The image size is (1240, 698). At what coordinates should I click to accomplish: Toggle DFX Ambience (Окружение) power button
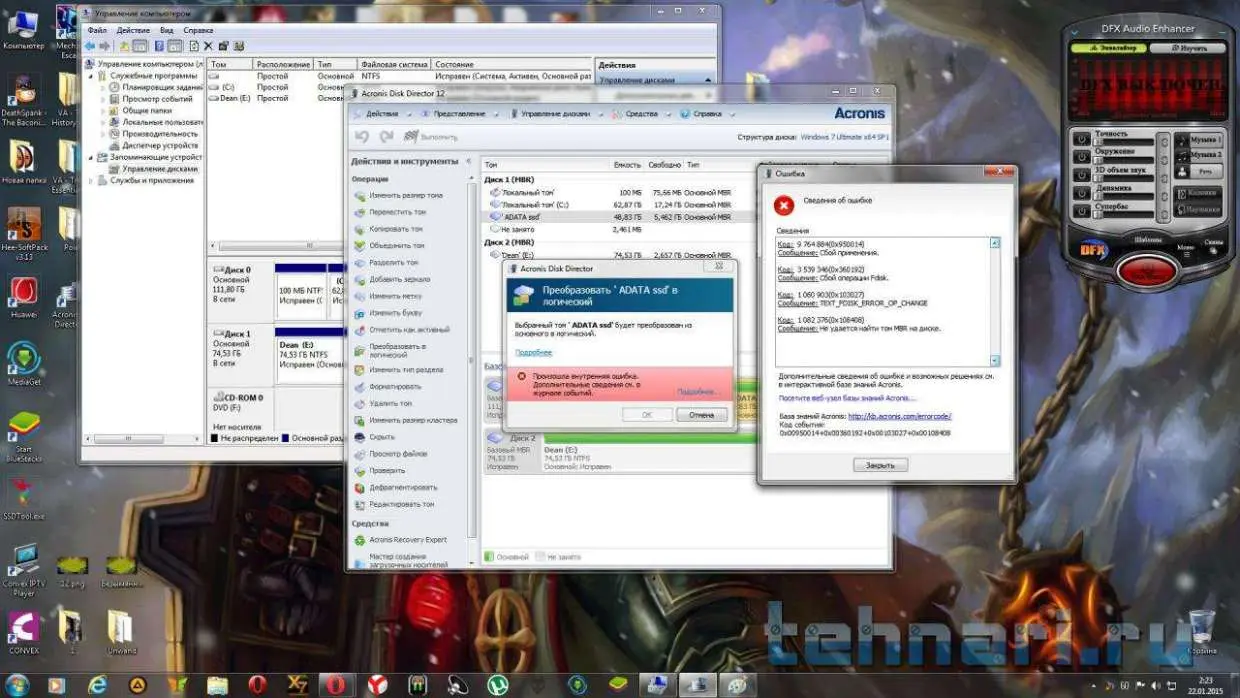(x=1081, y=157)
